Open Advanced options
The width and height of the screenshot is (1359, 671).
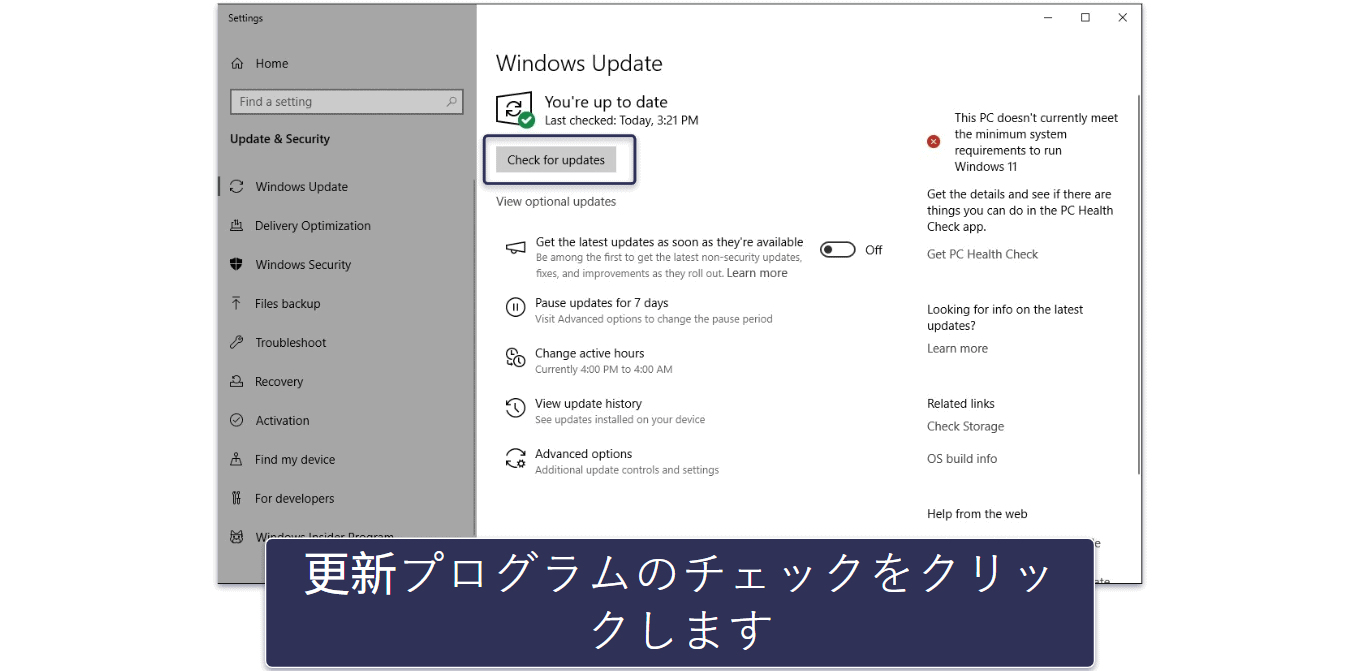583,454
